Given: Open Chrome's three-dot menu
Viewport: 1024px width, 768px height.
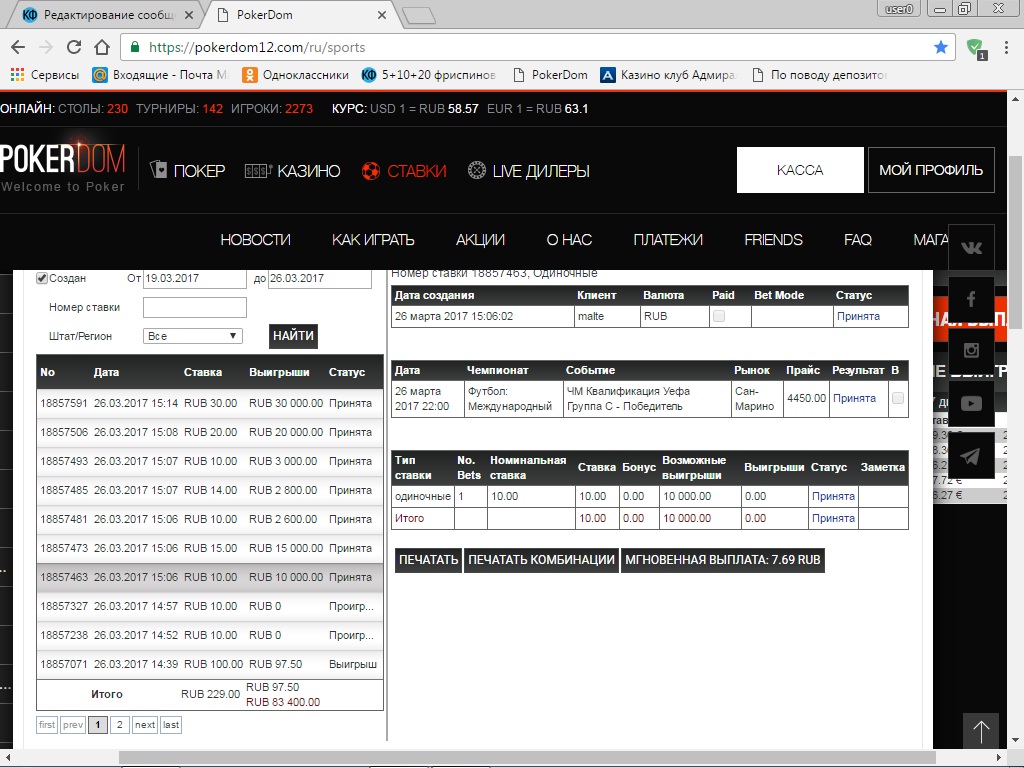Looking at the screenshot, I should click(1006, 47).
